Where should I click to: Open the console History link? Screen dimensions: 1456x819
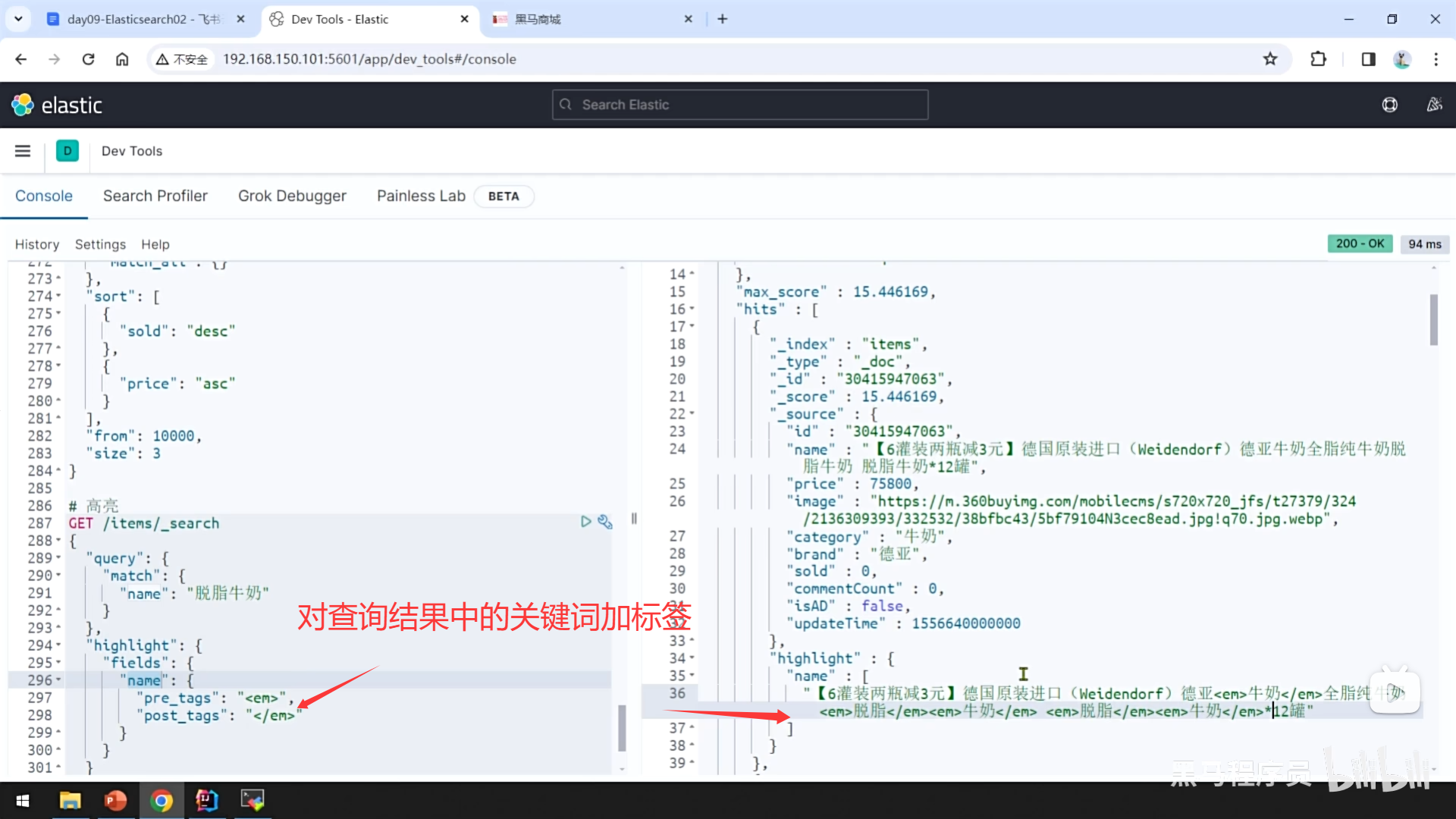[36, 244]
